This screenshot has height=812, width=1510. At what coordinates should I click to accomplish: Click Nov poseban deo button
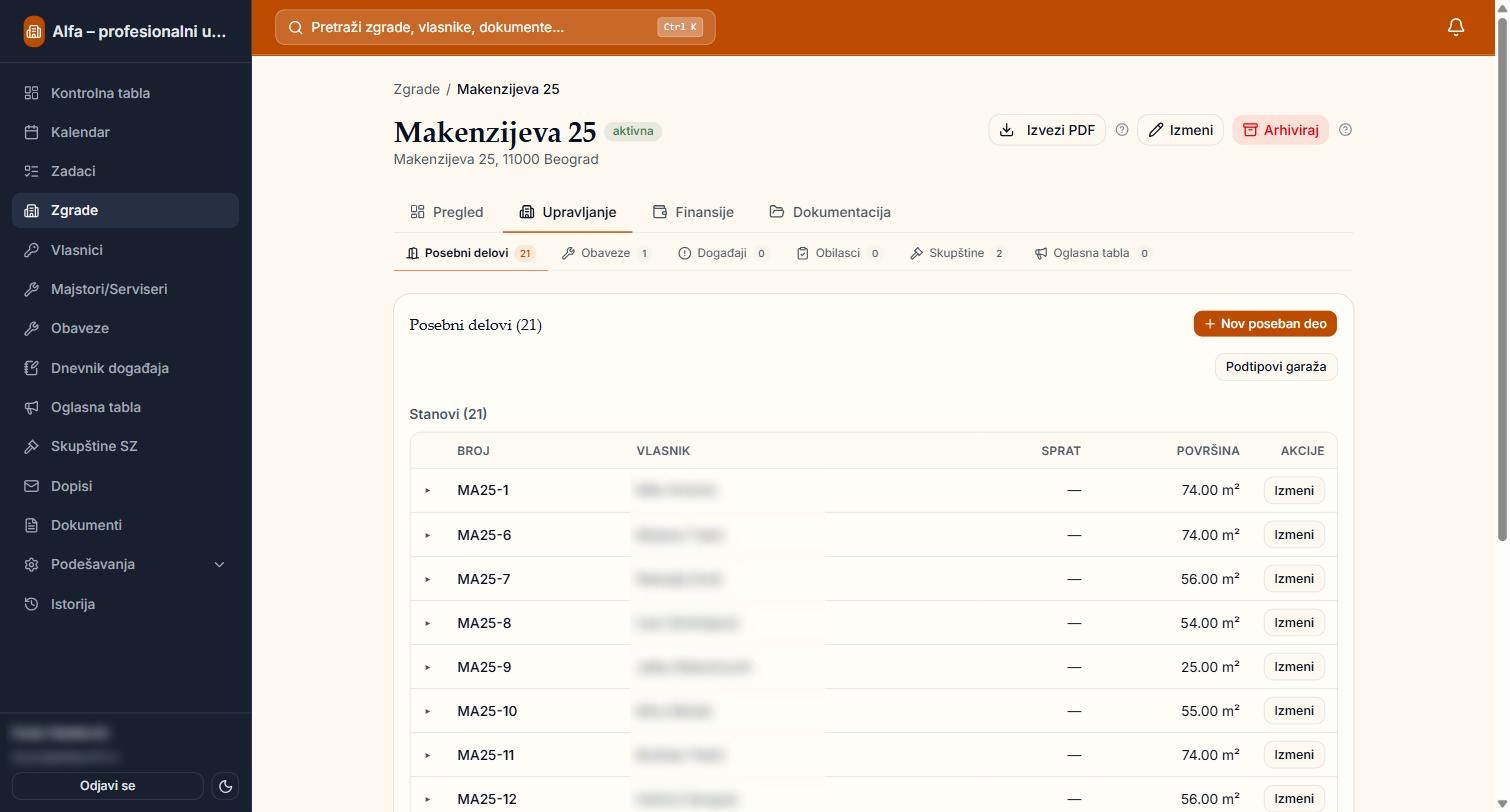pos(1265,324)
